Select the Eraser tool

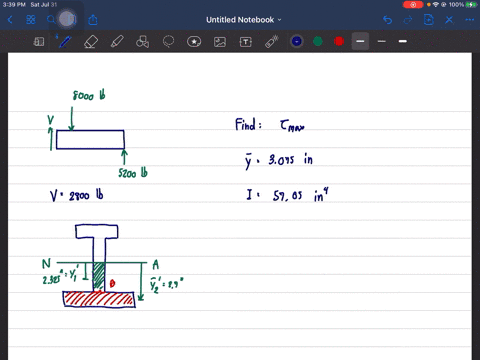pos(91,42)
